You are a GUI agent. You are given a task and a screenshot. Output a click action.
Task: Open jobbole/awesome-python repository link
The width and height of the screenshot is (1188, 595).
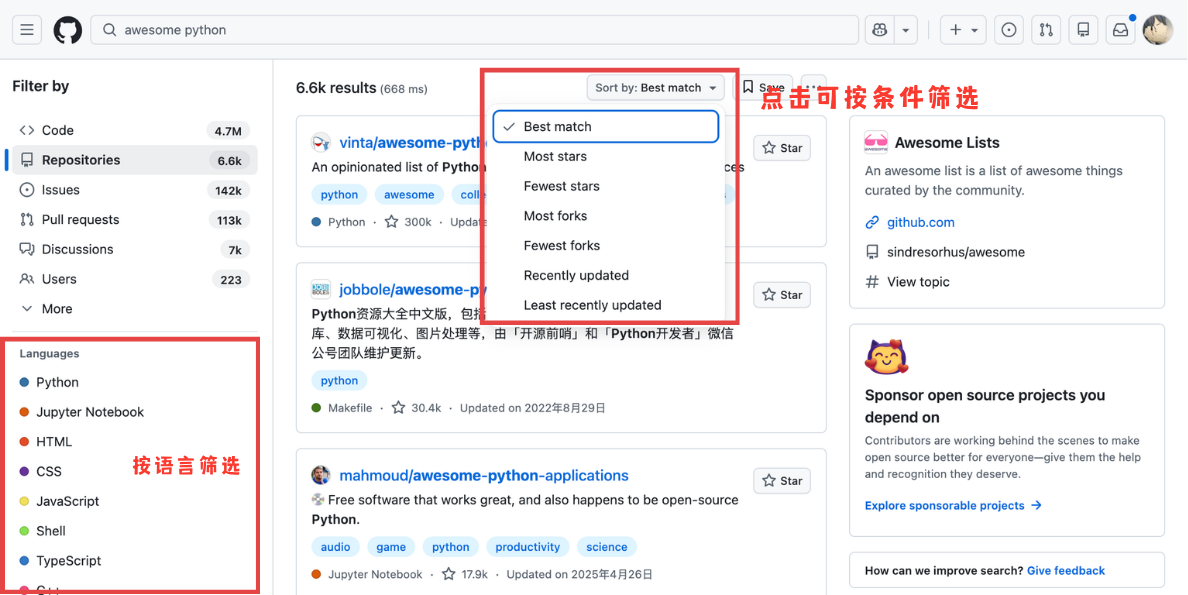pos(411,290)
